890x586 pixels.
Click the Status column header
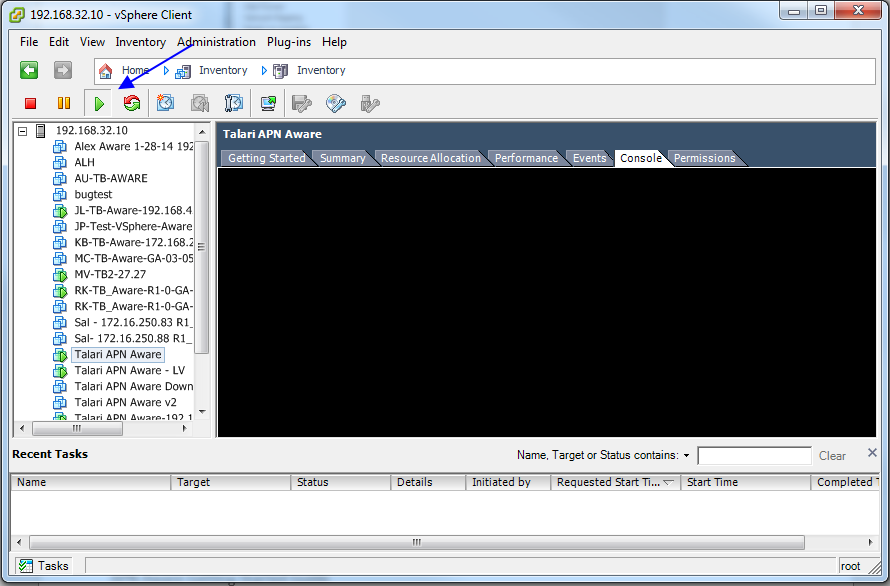[341, 482]
